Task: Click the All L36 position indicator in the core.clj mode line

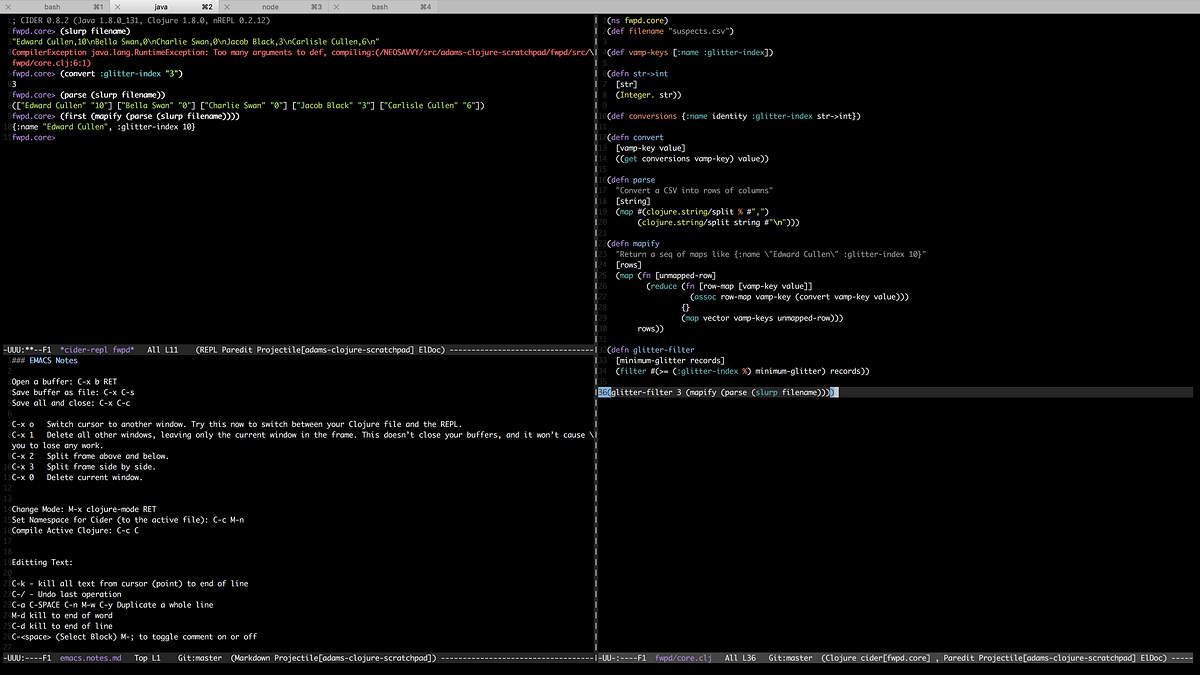Action: (740, 657)
